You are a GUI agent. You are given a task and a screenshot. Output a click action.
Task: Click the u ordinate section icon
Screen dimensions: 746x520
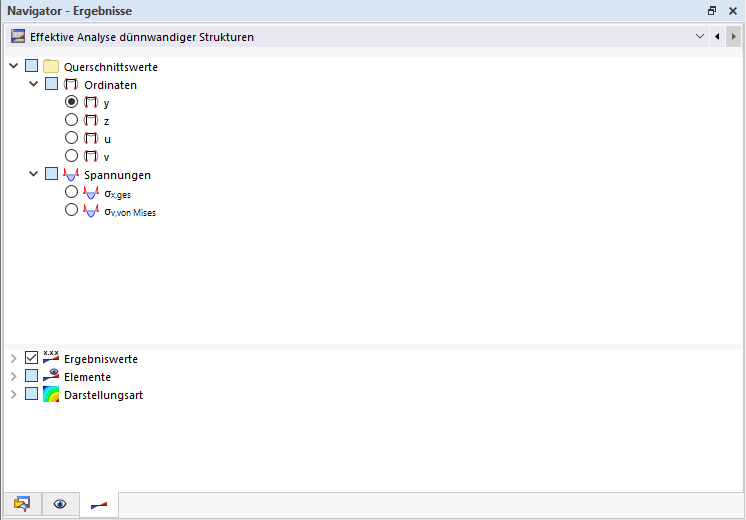(91, 138)
